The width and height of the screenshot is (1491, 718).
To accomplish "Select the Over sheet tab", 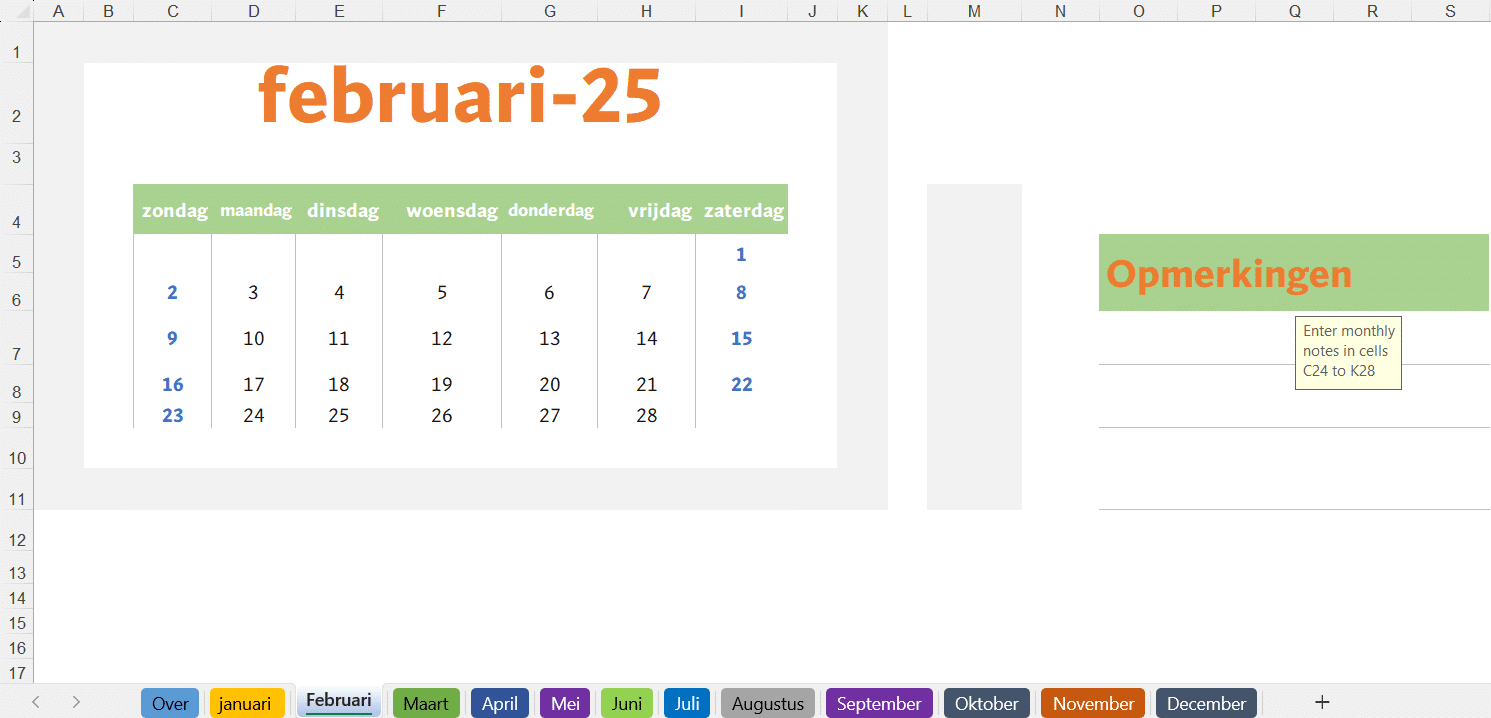I will [x=169, y=703].
